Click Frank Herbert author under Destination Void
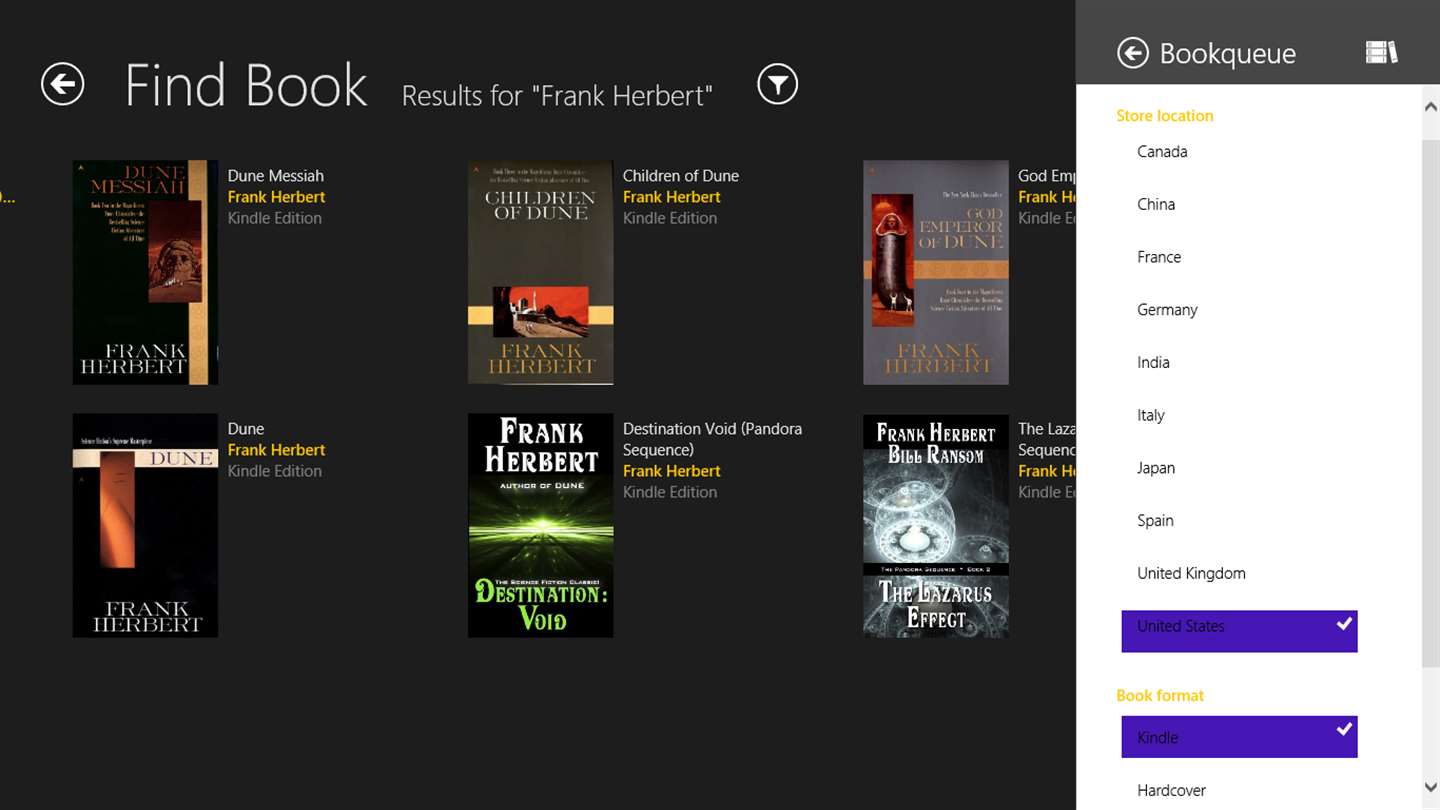 [x=672, y=471]
